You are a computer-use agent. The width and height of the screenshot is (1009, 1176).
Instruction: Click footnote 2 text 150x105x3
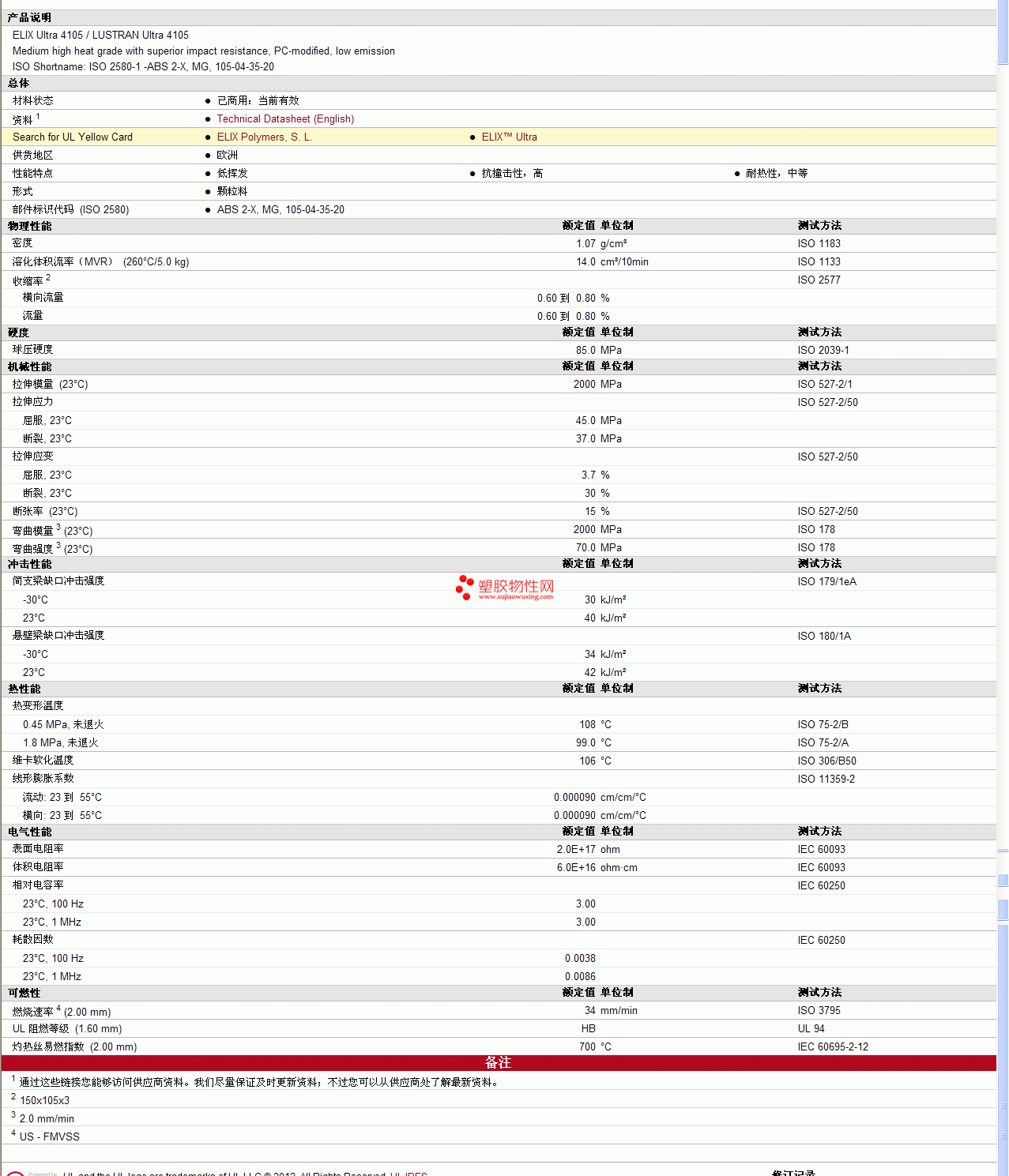tap(44, 1100)
